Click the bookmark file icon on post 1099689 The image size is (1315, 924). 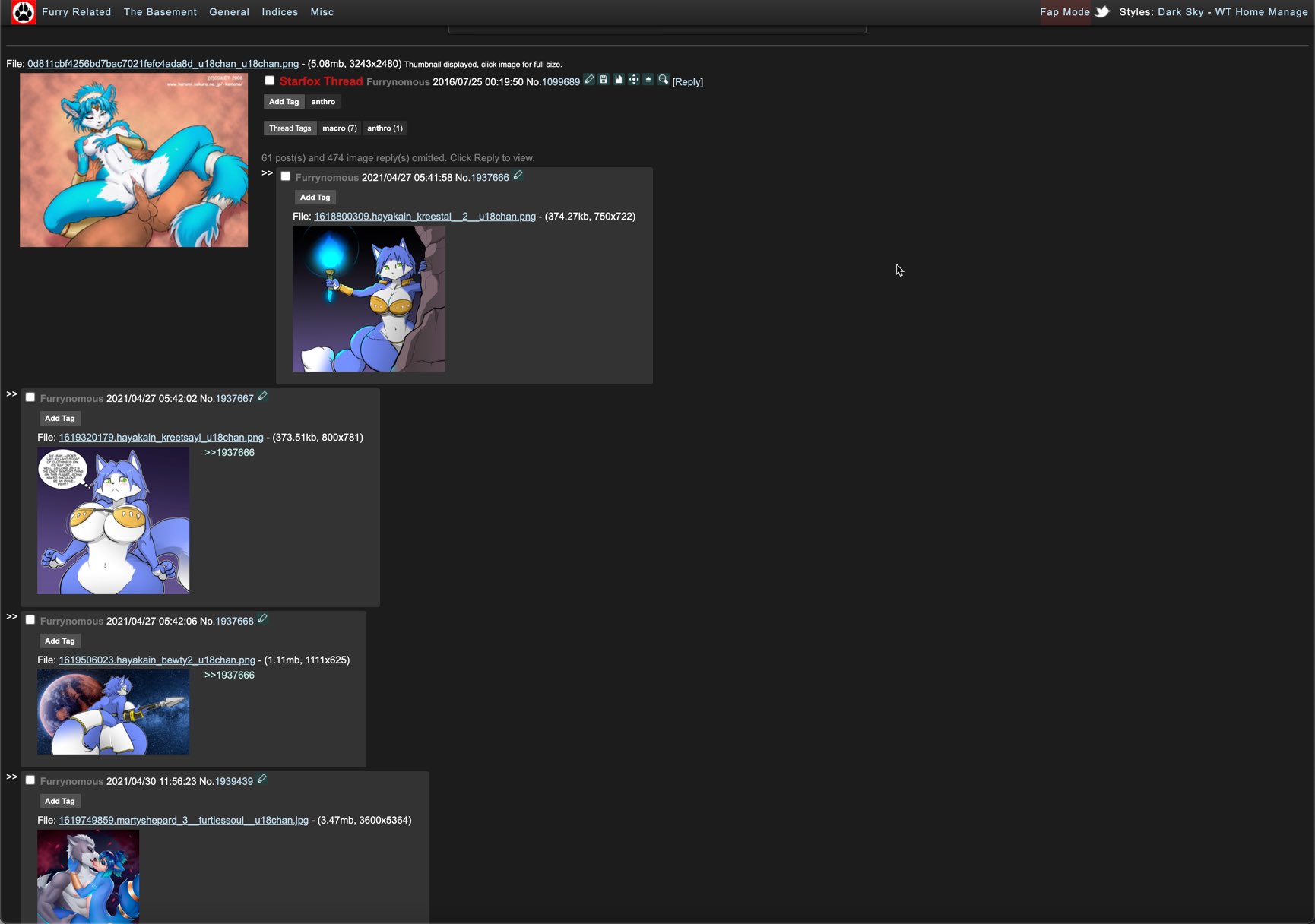click(619, 80)
